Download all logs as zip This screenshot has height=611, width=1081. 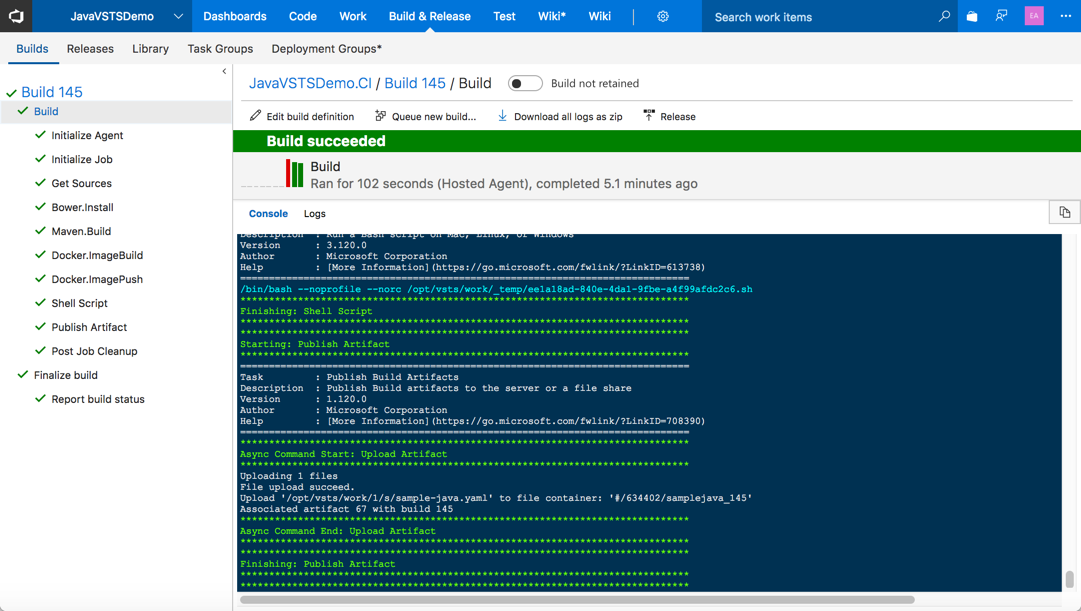558,116
